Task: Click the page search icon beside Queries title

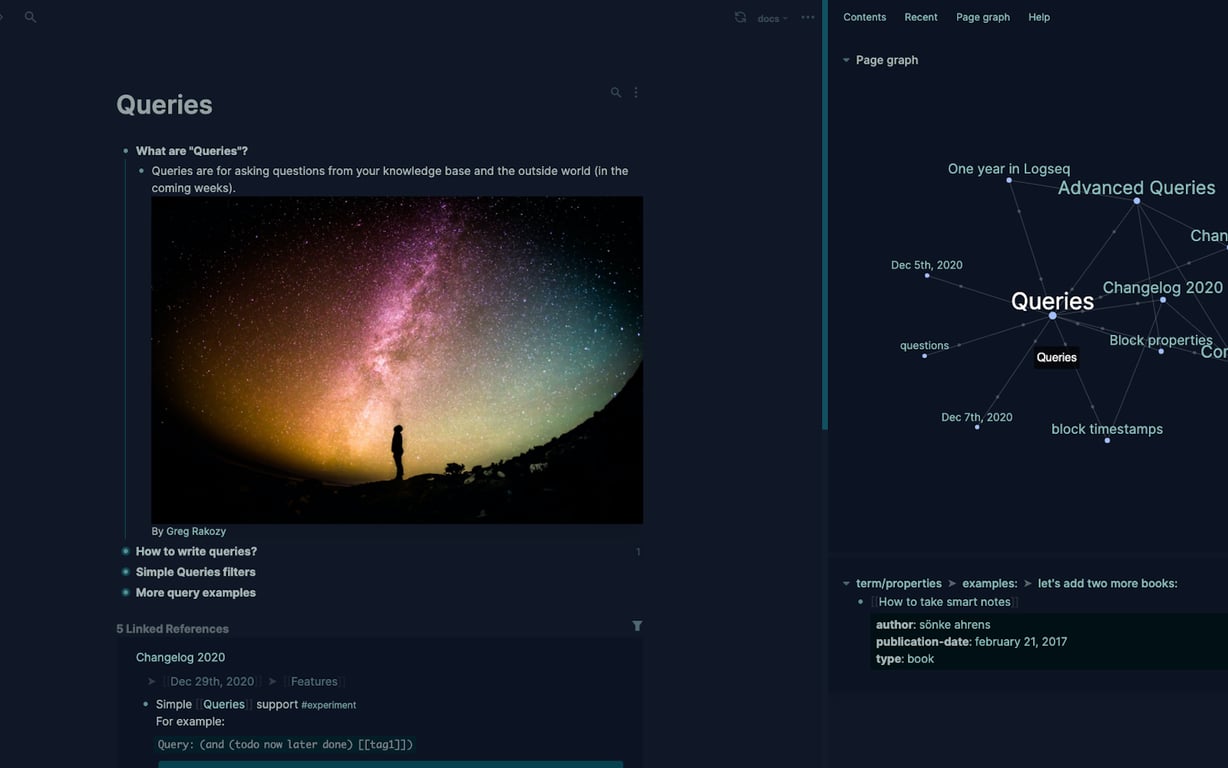Action: (616, 92)
